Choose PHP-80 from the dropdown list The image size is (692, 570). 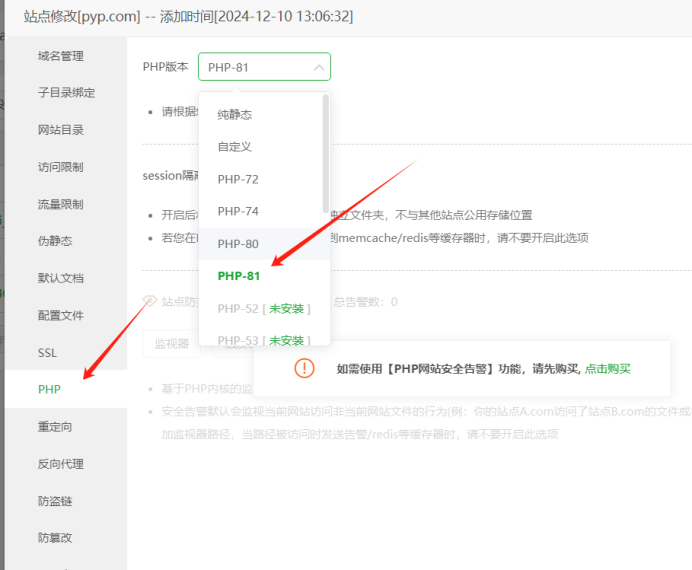point(238,243)
